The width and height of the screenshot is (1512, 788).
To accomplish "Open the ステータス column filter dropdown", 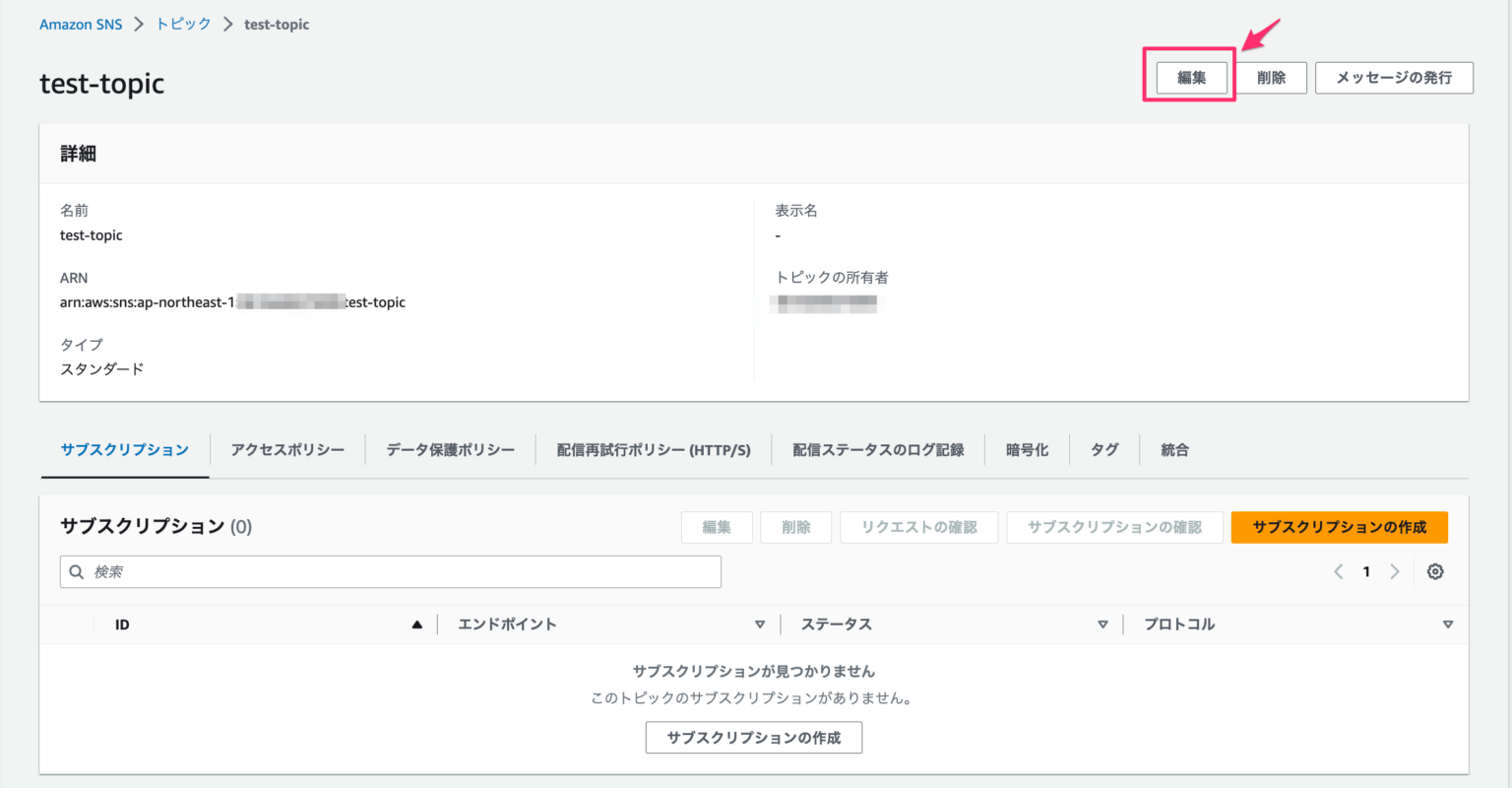I will click(1102, 624).
